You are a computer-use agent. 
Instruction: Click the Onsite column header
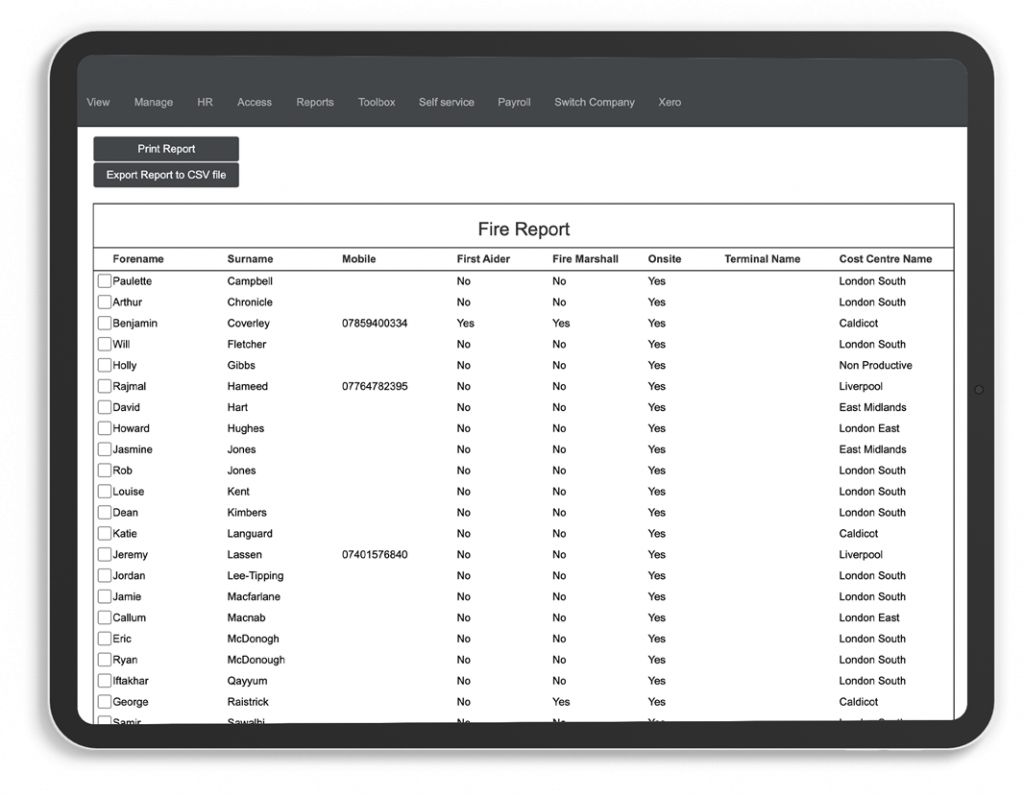coord(664,259)
